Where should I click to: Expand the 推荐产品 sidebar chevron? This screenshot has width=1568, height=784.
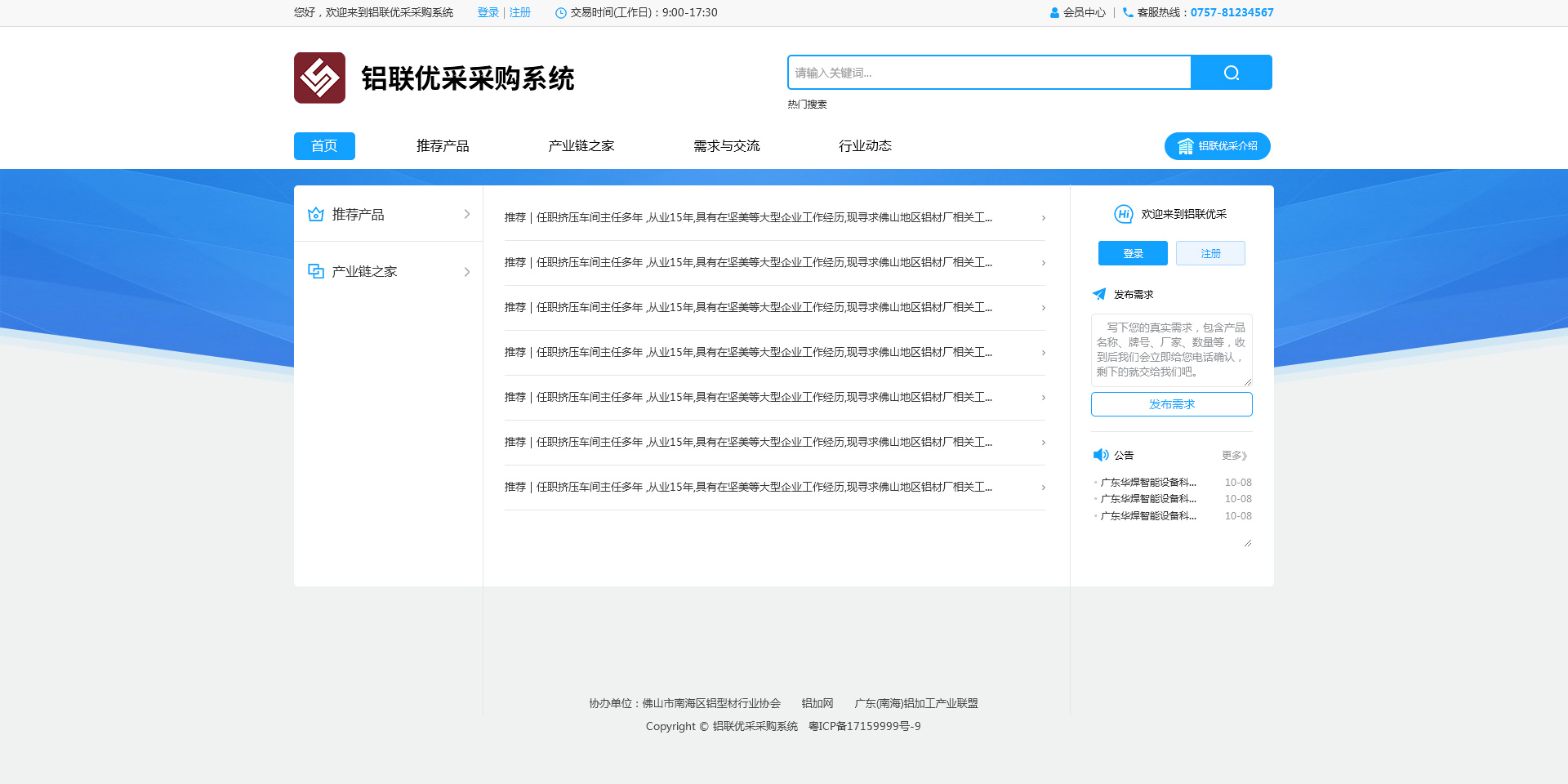[467, 214]
